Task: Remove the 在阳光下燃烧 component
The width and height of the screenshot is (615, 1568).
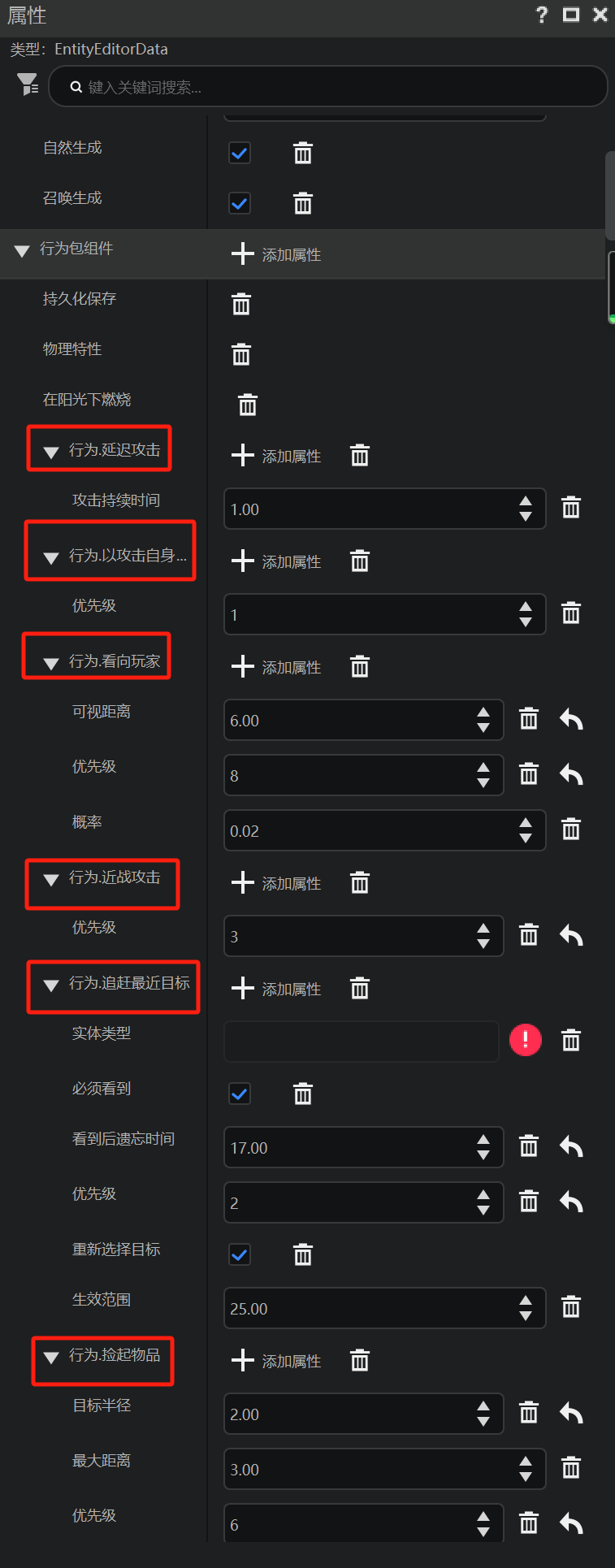Action: coord(248,405)
